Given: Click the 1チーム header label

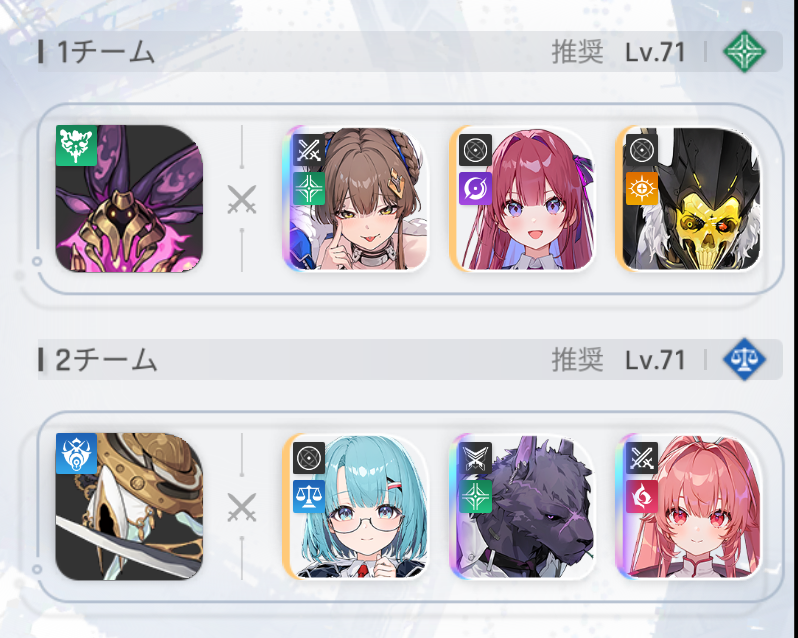Looking at the screenshot, I should coord(106,52).
